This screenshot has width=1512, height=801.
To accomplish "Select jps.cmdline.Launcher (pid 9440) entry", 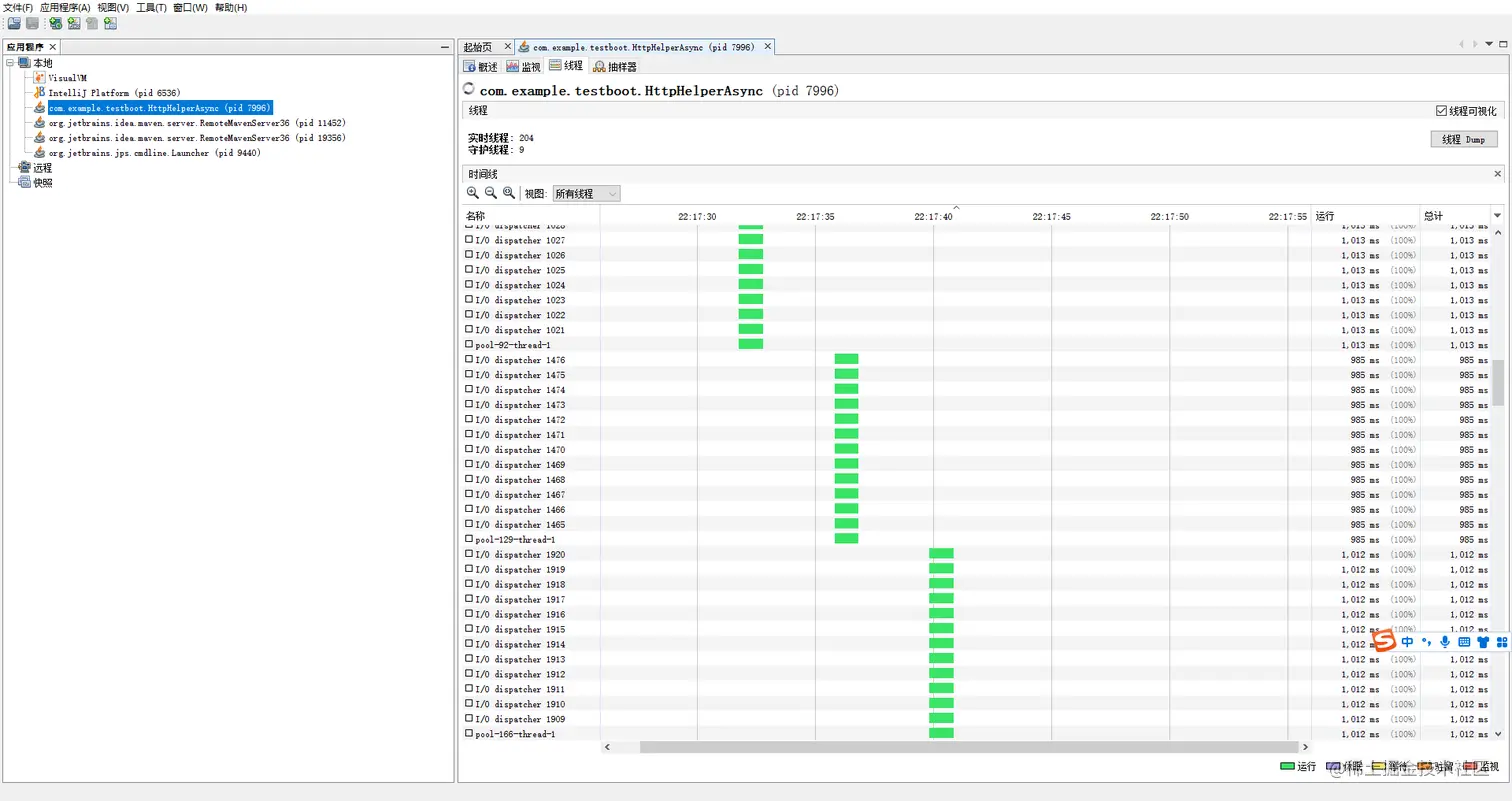I will 154,152.
